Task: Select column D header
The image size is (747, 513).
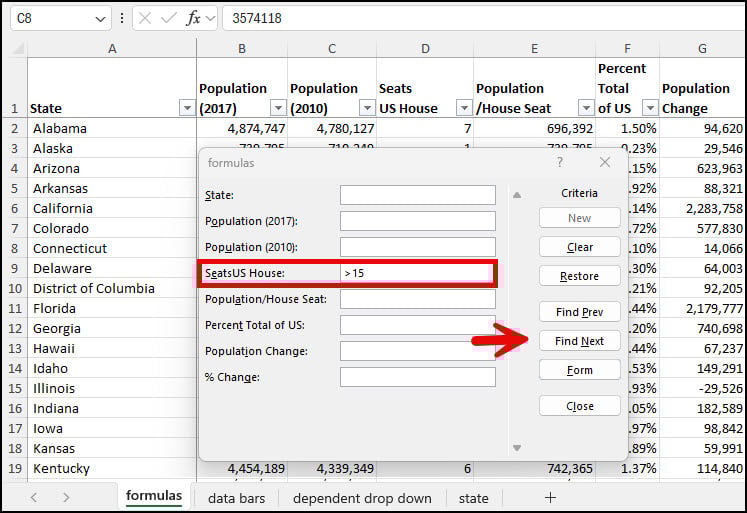Action: point(425,48)
